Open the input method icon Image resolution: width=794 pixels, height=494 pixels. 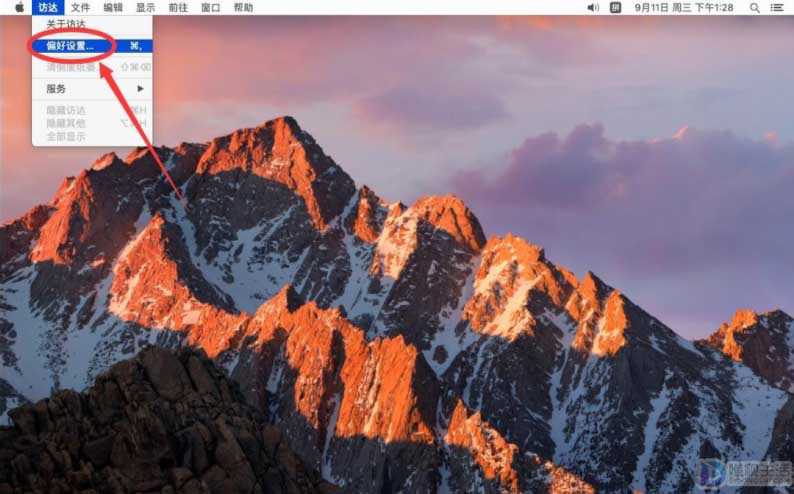pos(615,8)
